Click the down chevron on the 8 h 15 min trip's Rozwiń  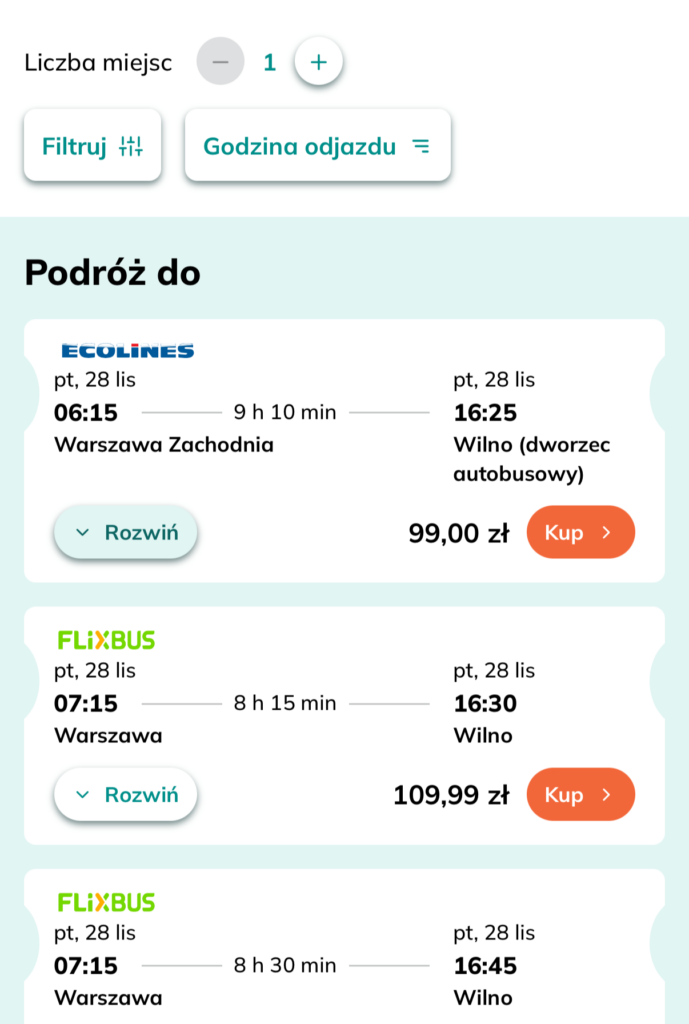pos(83,795)
